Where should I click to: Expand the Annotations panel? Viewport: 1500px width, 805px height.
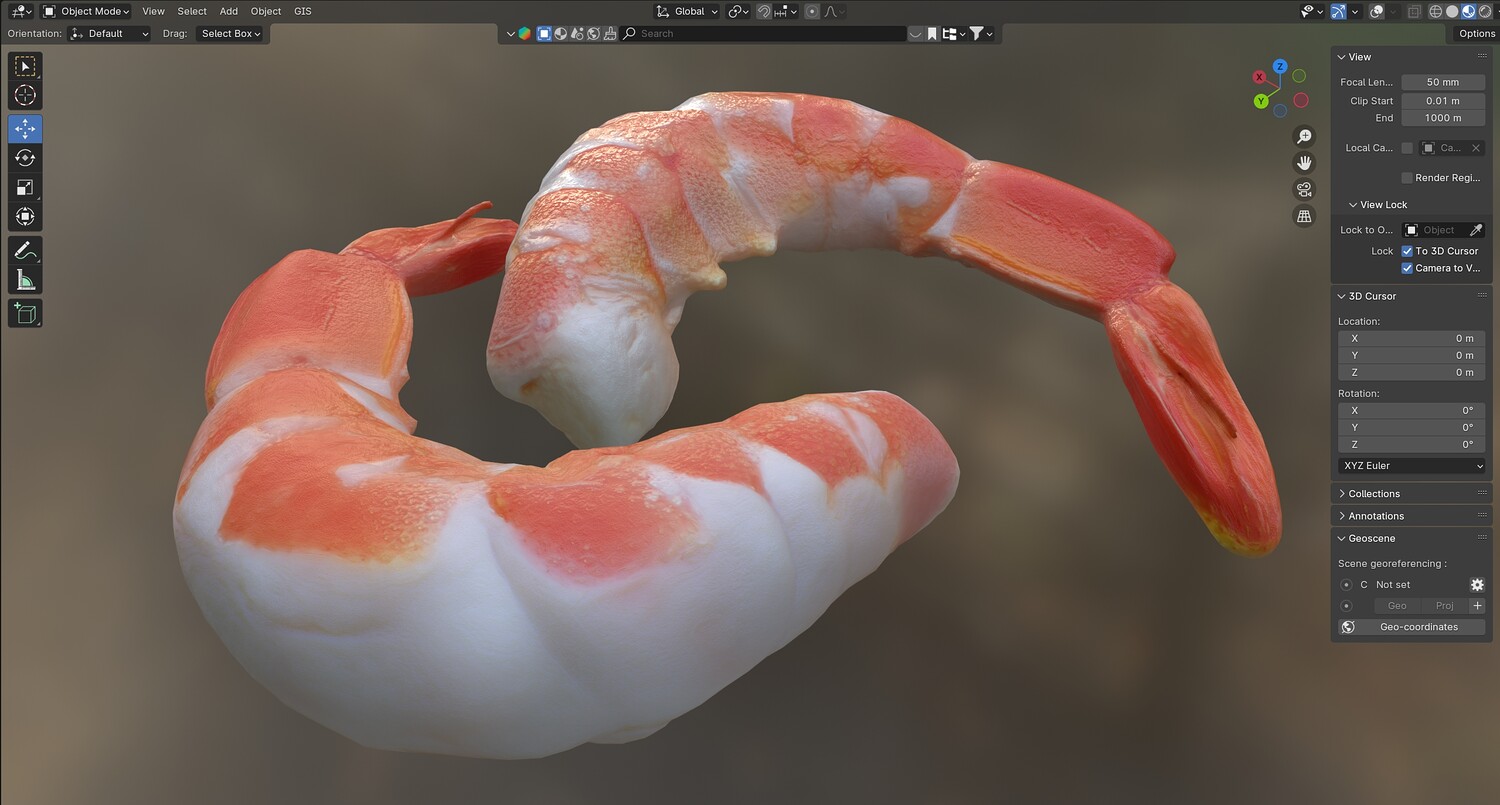tap(1375, 516)
